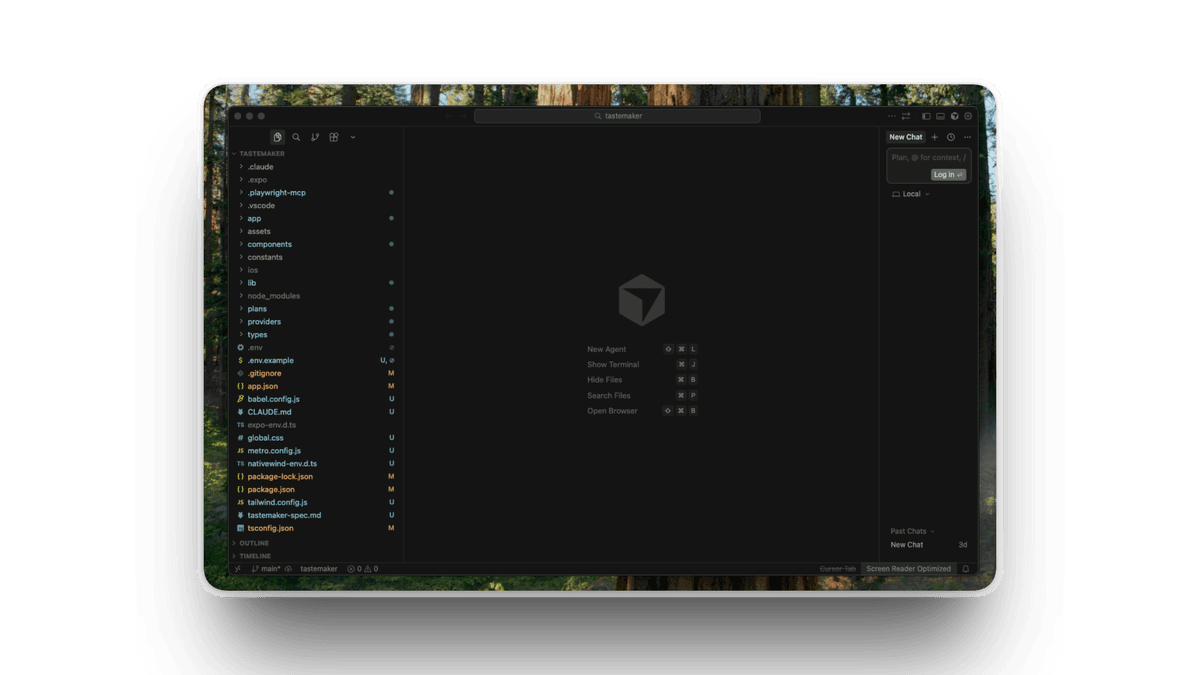Collapse the Past Chats section
The height and width of the screenshot is (675, 1200).
click(x=913, y=531)
